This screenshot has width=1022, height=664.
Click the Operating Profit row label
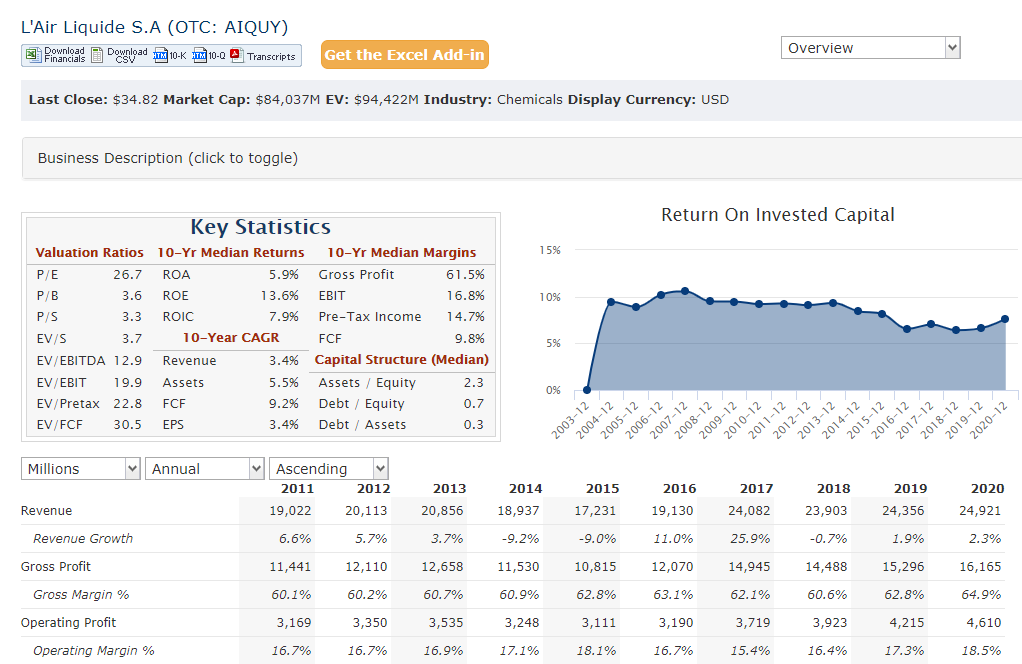click(x=68, y=623)
